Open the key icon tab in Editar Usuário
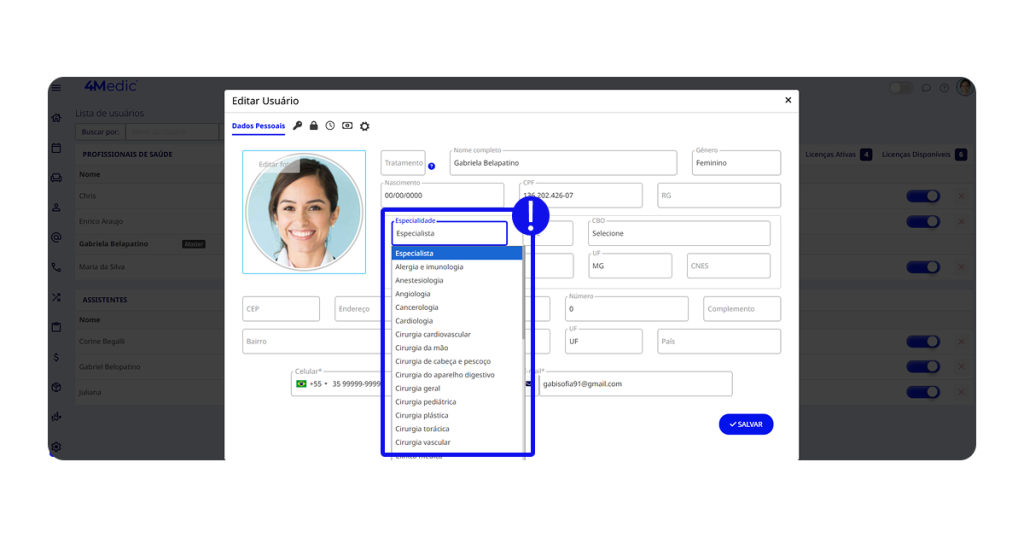The width and height of the screenshot is (1024, 538). click(297, 126)
